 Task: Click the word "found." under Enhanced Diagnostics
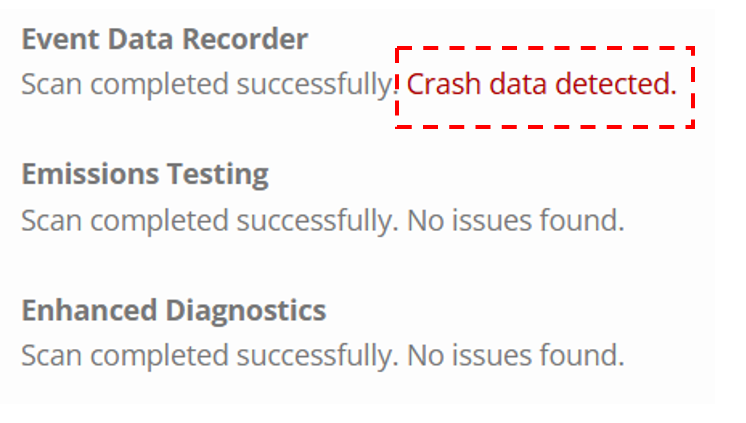click(582, 355)
